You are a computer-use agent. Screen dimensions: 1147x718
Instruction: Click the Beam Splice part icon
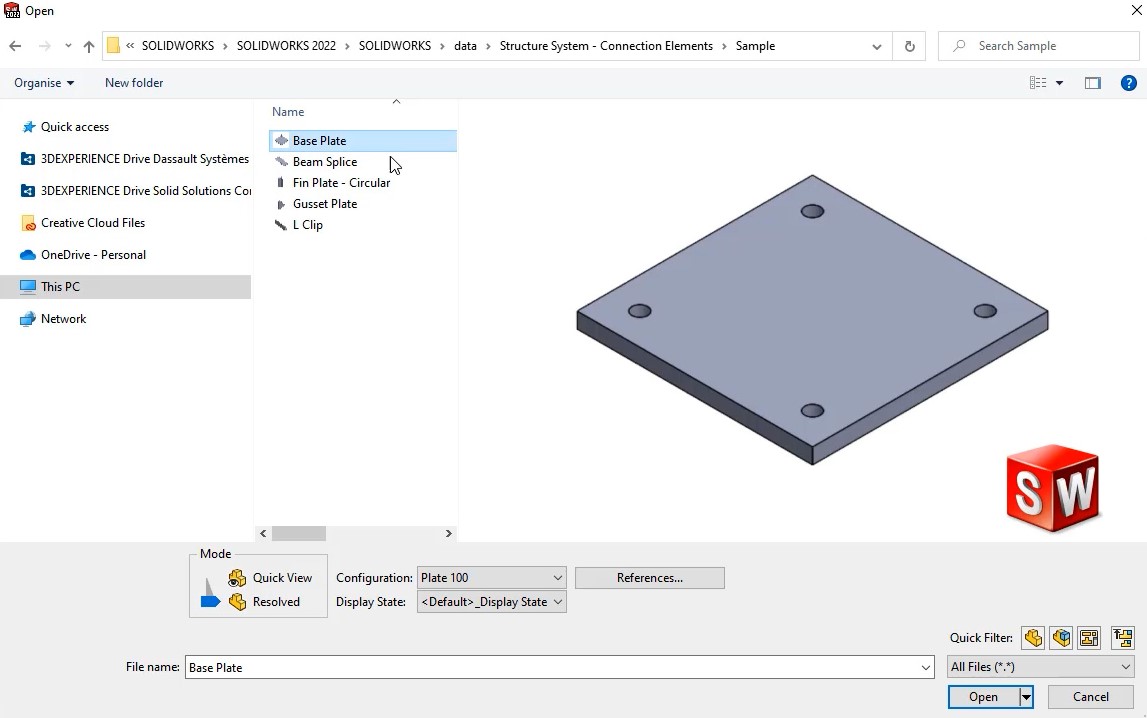pos(281,161)
